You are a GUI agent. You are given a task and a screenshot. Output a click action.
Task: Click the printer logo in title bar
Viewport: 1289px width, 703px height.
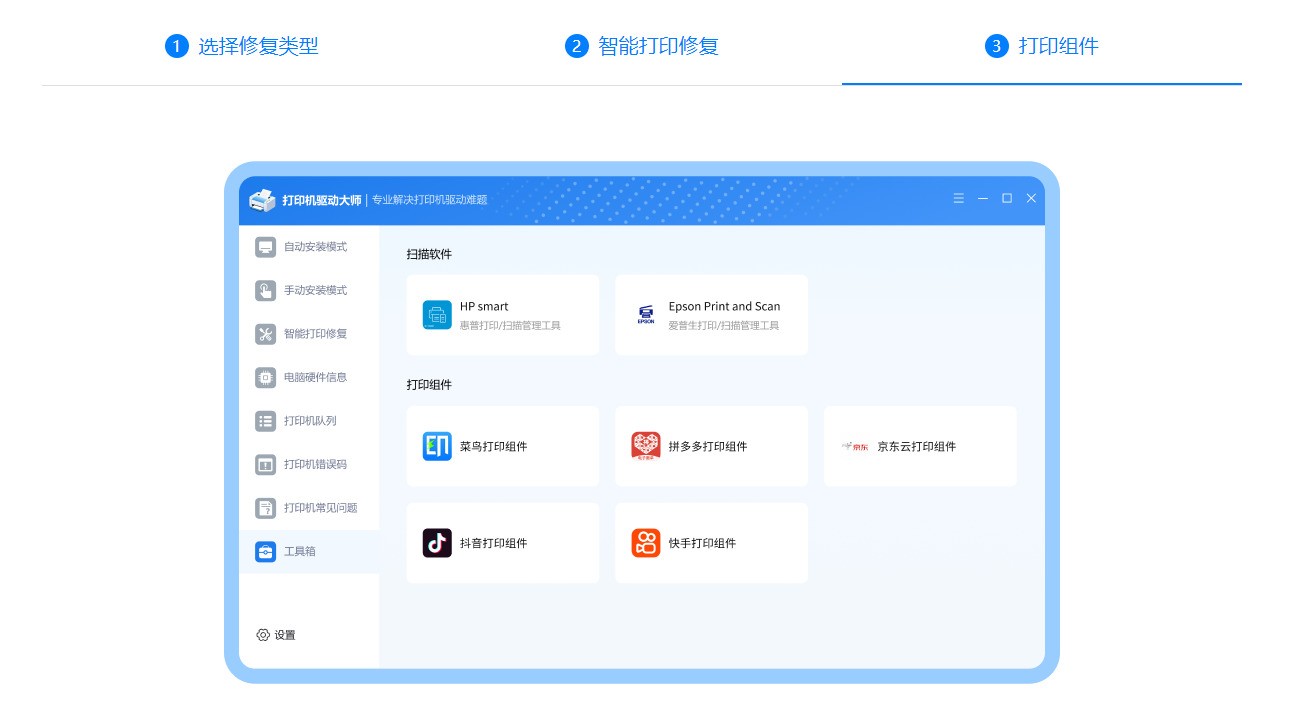coord(262,200)
